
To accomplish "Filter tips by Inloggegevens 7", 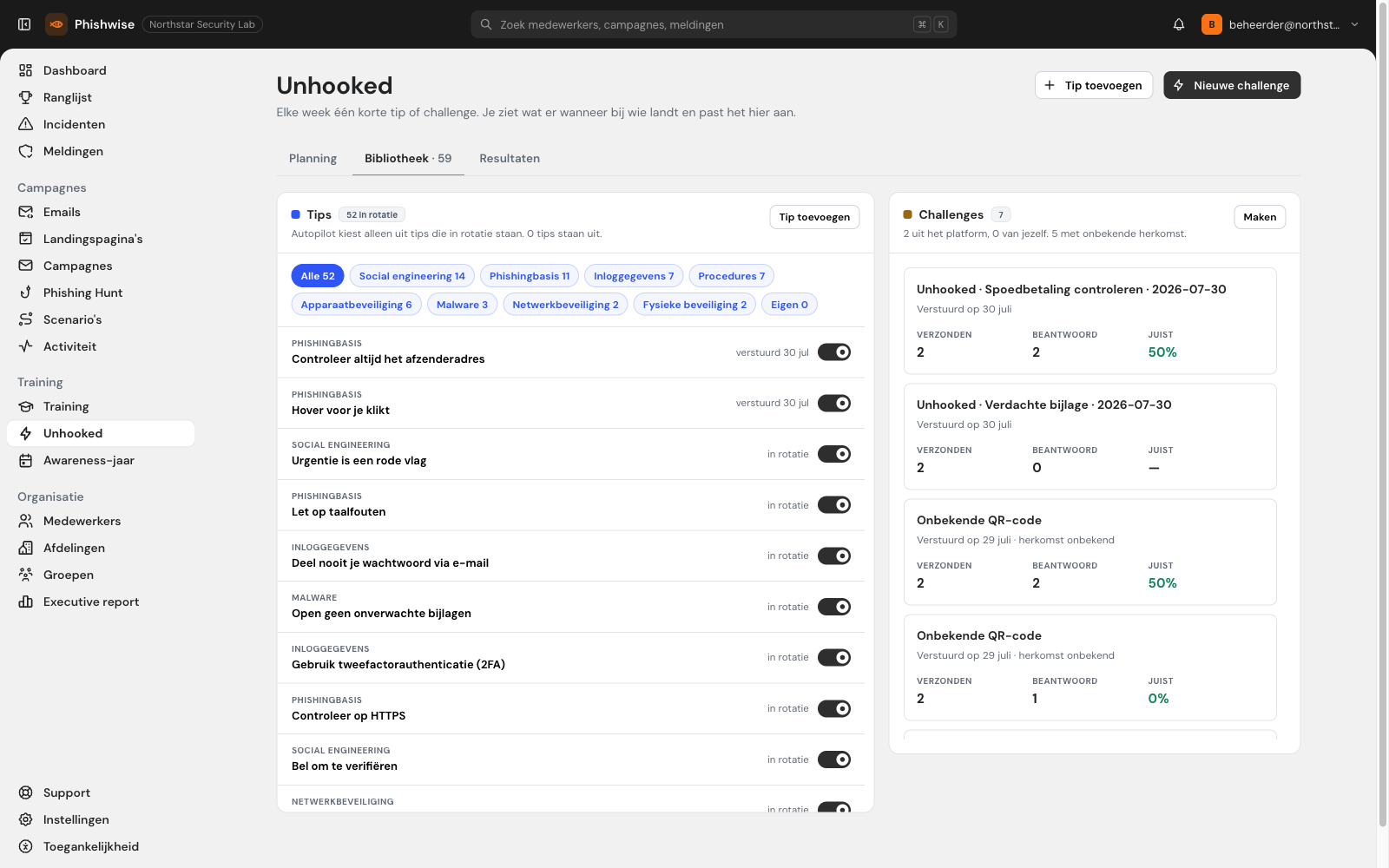I will point(634,276).
